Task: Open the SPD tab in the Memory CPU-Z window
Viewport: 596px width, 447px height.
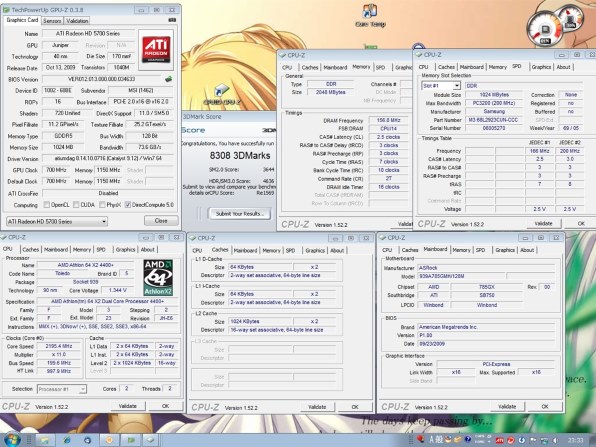Action: [x=380, y=67]
